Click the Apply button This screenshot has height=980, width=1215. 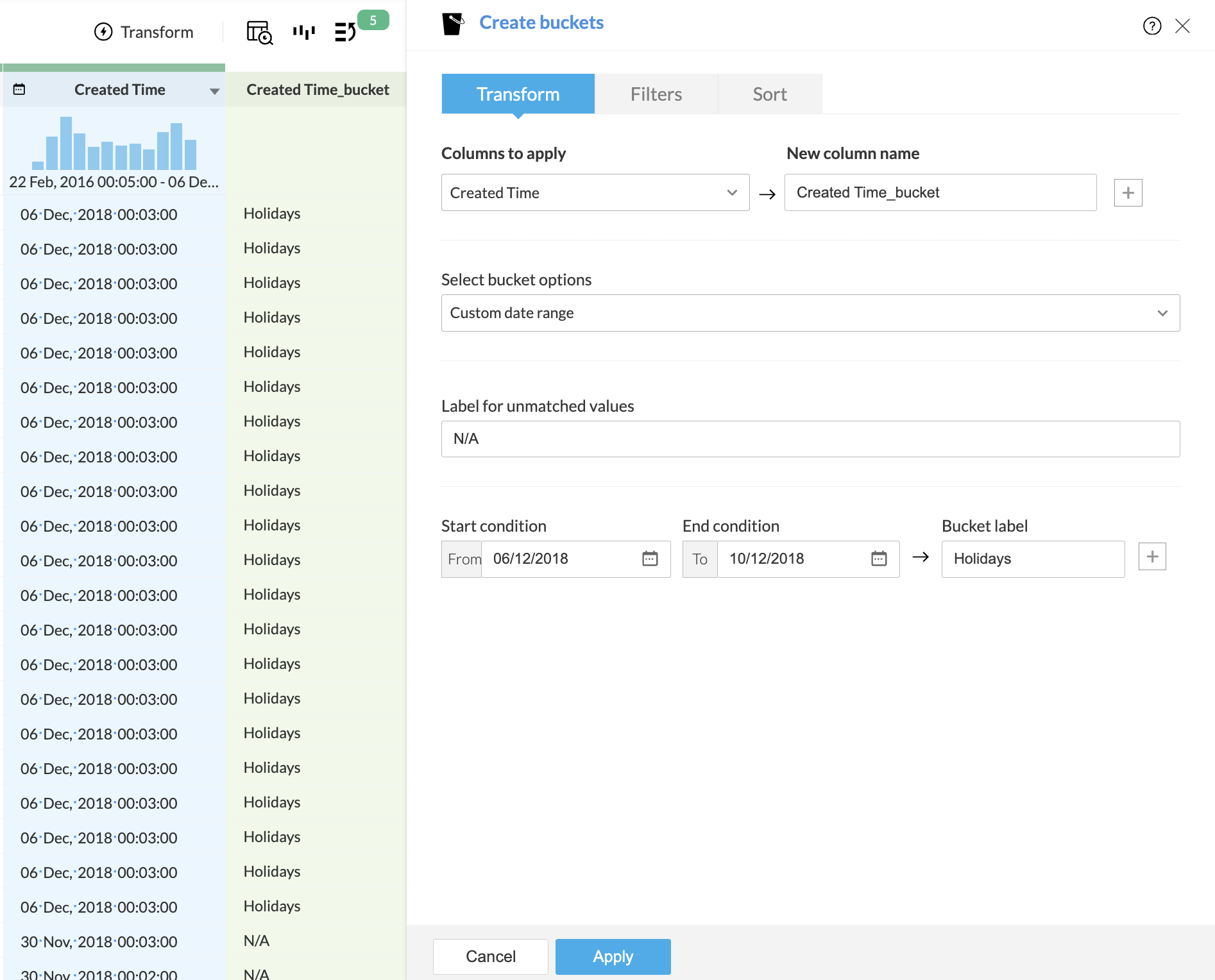click(x=613, y=956)
